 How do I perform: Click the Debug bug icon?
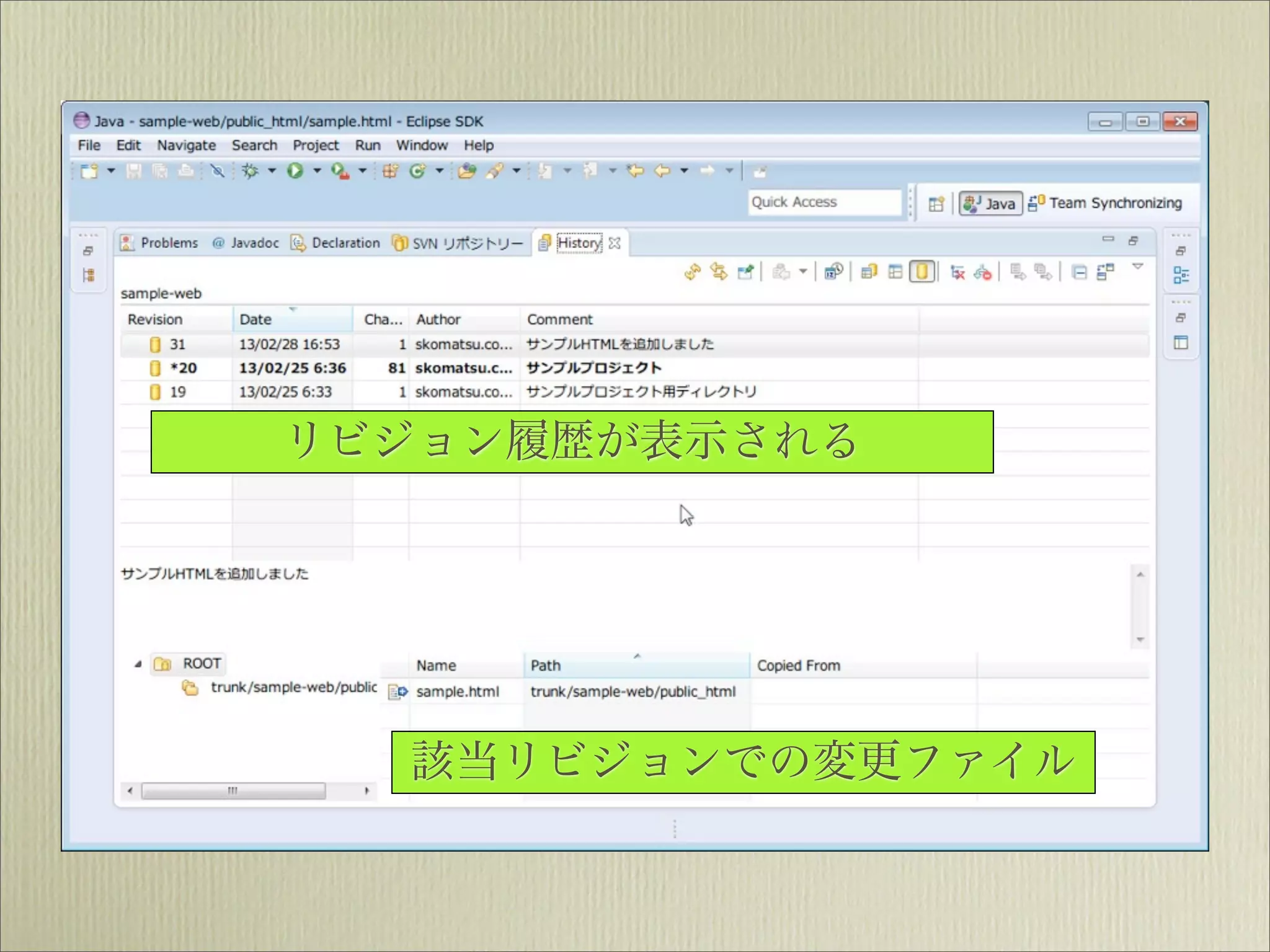click(251, 170)
